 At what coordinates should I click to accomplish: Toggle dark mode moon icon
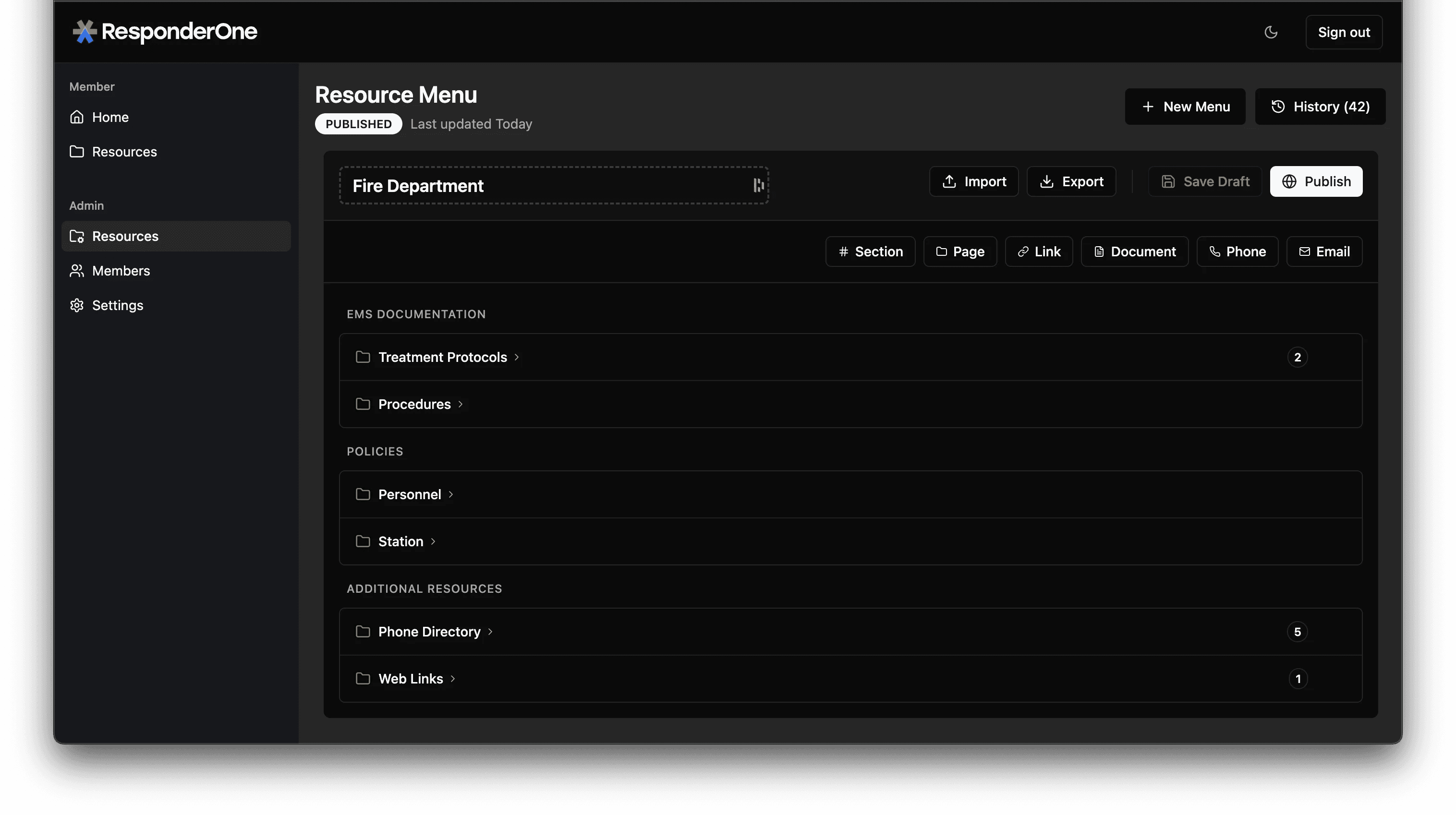[1271, 32]
